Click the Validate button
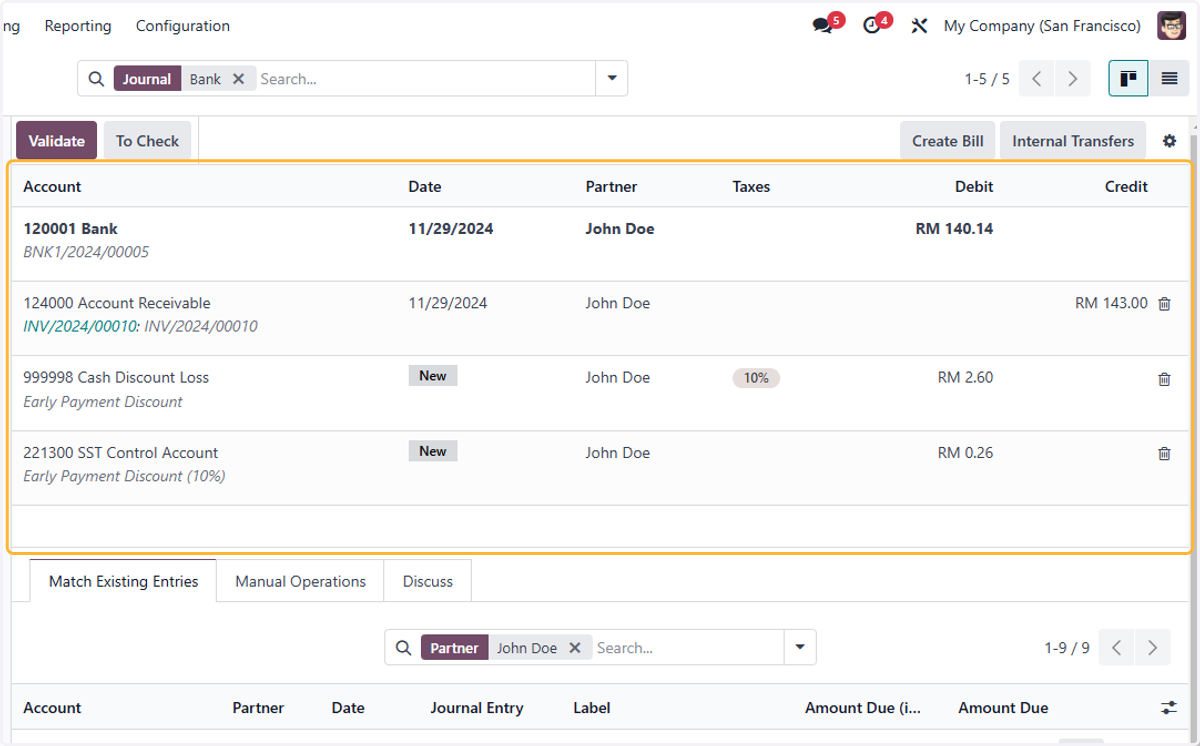1200x746 pixels. 56,141
